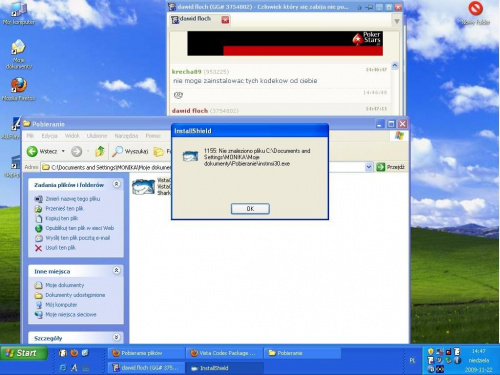500x375 pixels.
Task: Go back with the Wstecz button
Action: (x=42, y=151)
